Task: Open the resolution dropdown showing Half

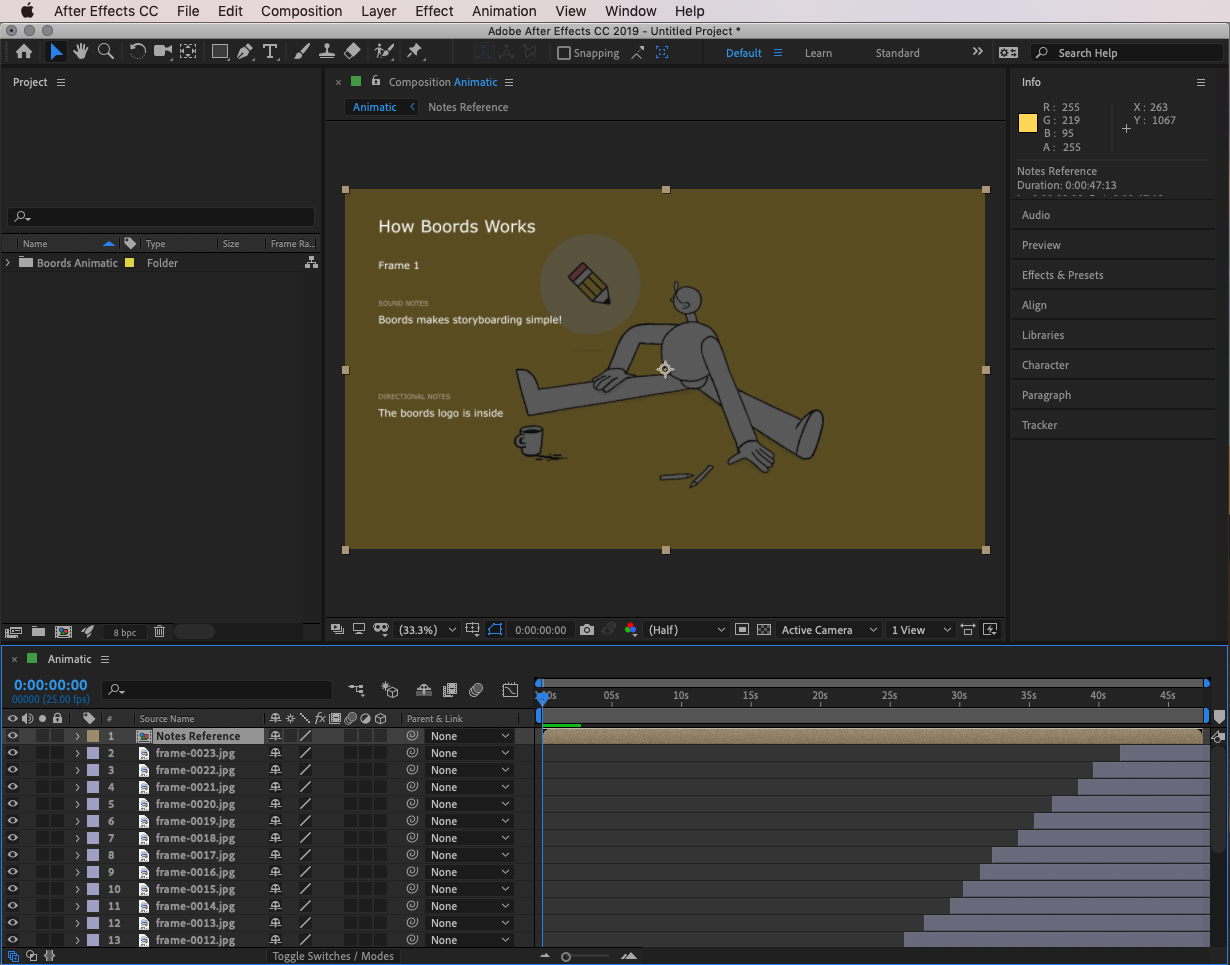Action: pos(687,630)
